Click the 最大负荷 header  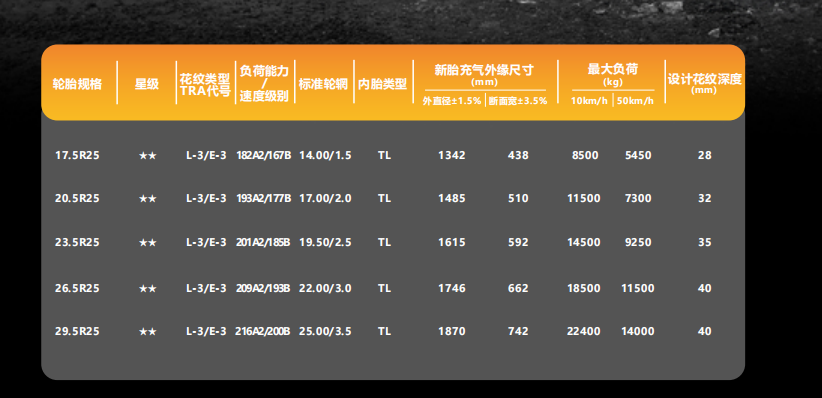point(613,69)
